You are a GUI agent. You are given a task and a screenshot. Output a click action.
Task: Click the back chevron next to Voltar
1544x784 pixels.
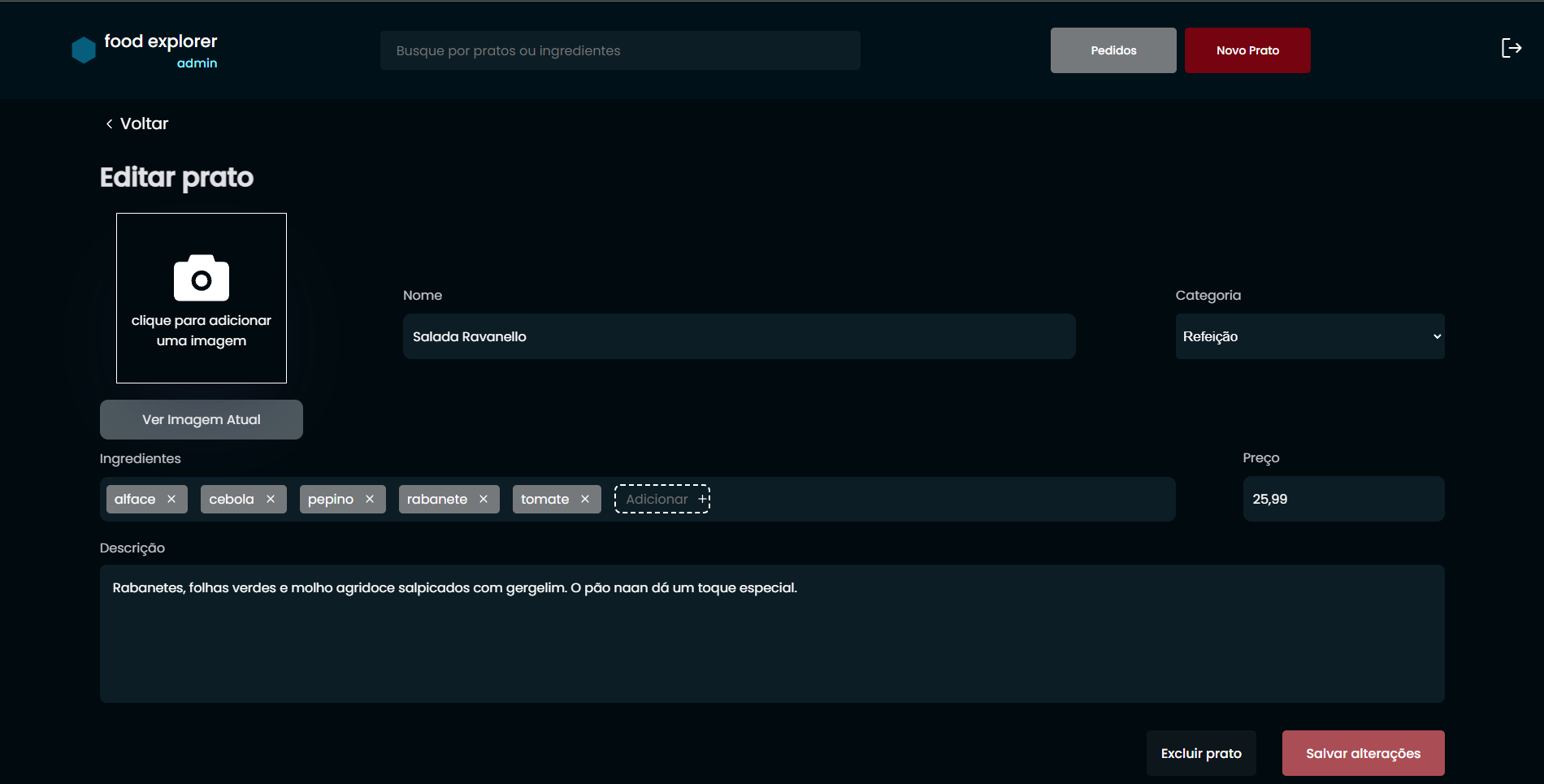coord(109,123)
